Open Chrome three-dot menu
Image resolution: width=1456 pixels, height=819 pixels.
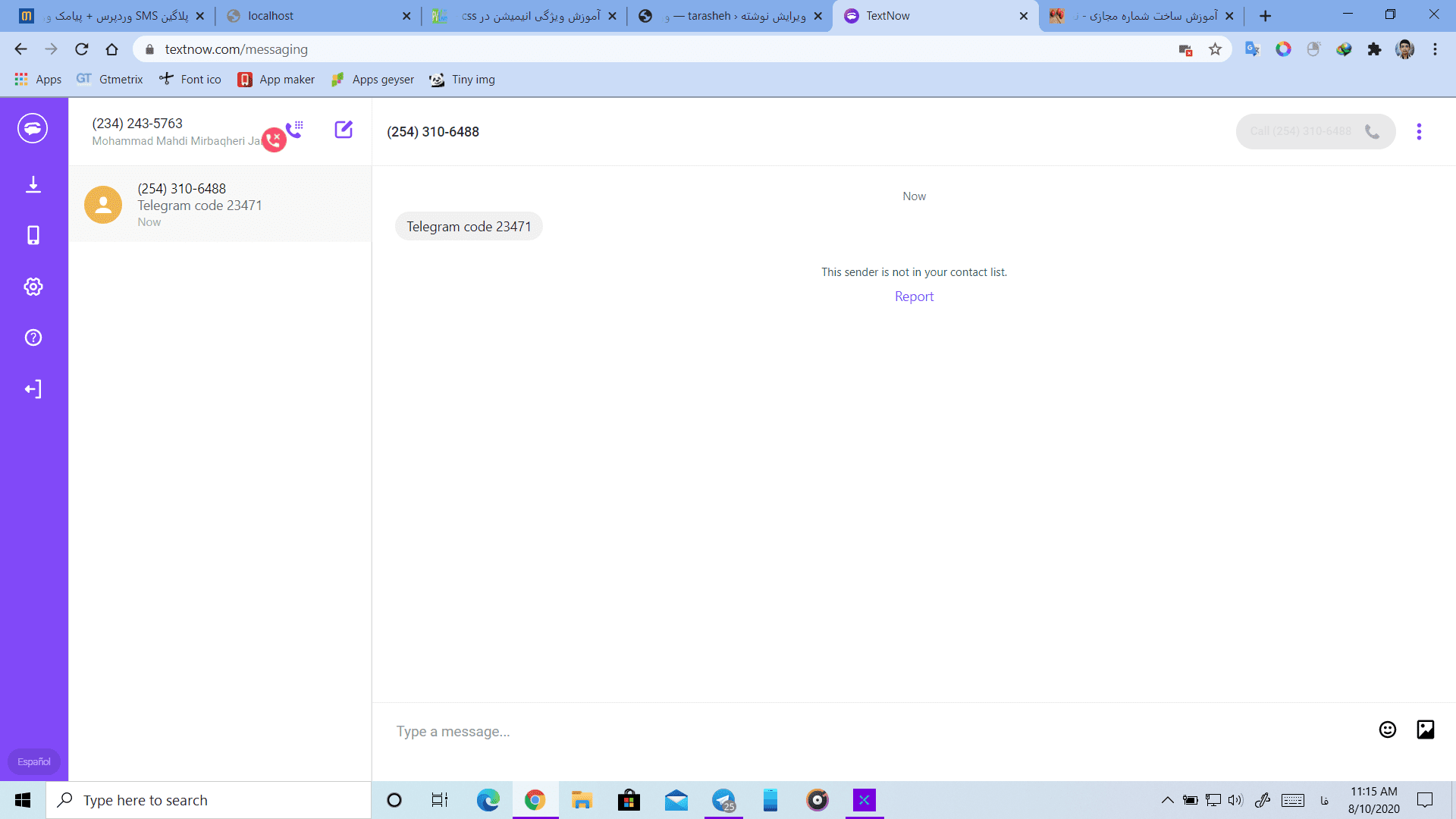[1435, 49]
